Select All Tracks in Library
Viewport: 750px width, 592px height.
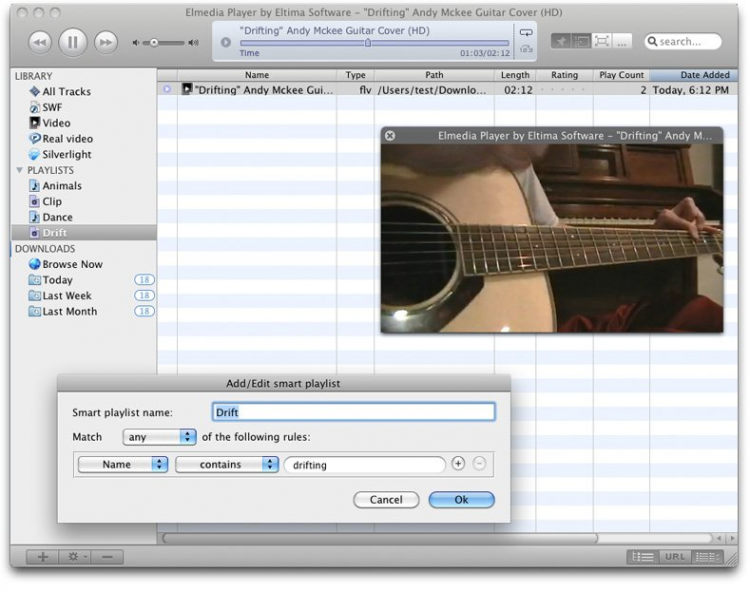click(x=66, y=91)
